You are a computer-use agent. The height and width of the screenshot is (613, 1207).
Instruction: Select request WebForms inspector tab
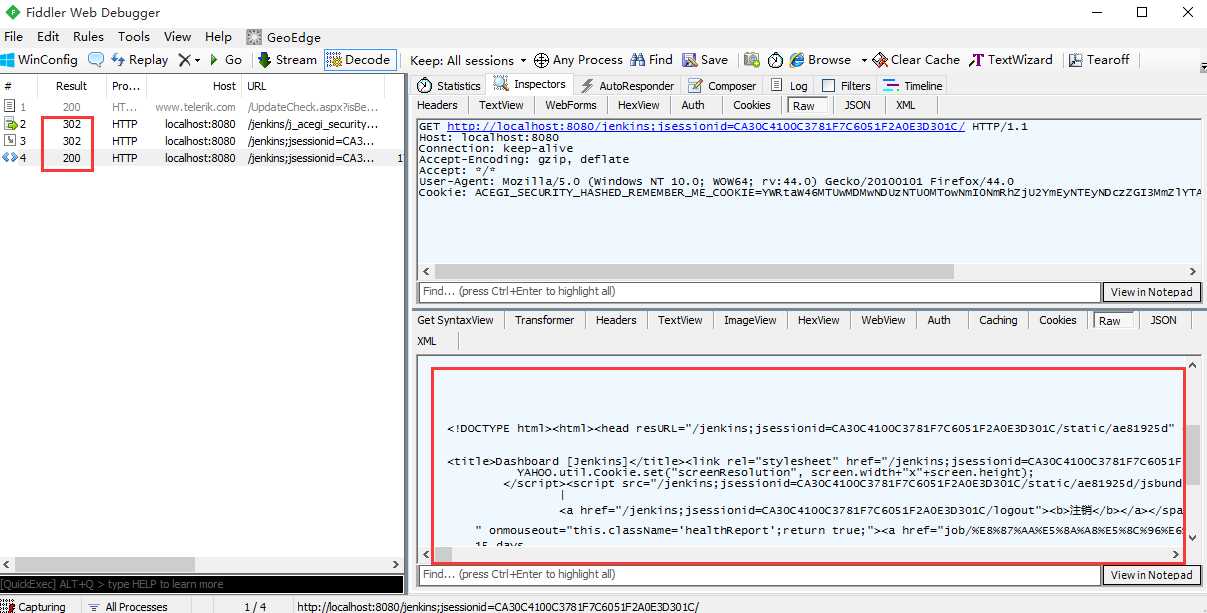571,105
